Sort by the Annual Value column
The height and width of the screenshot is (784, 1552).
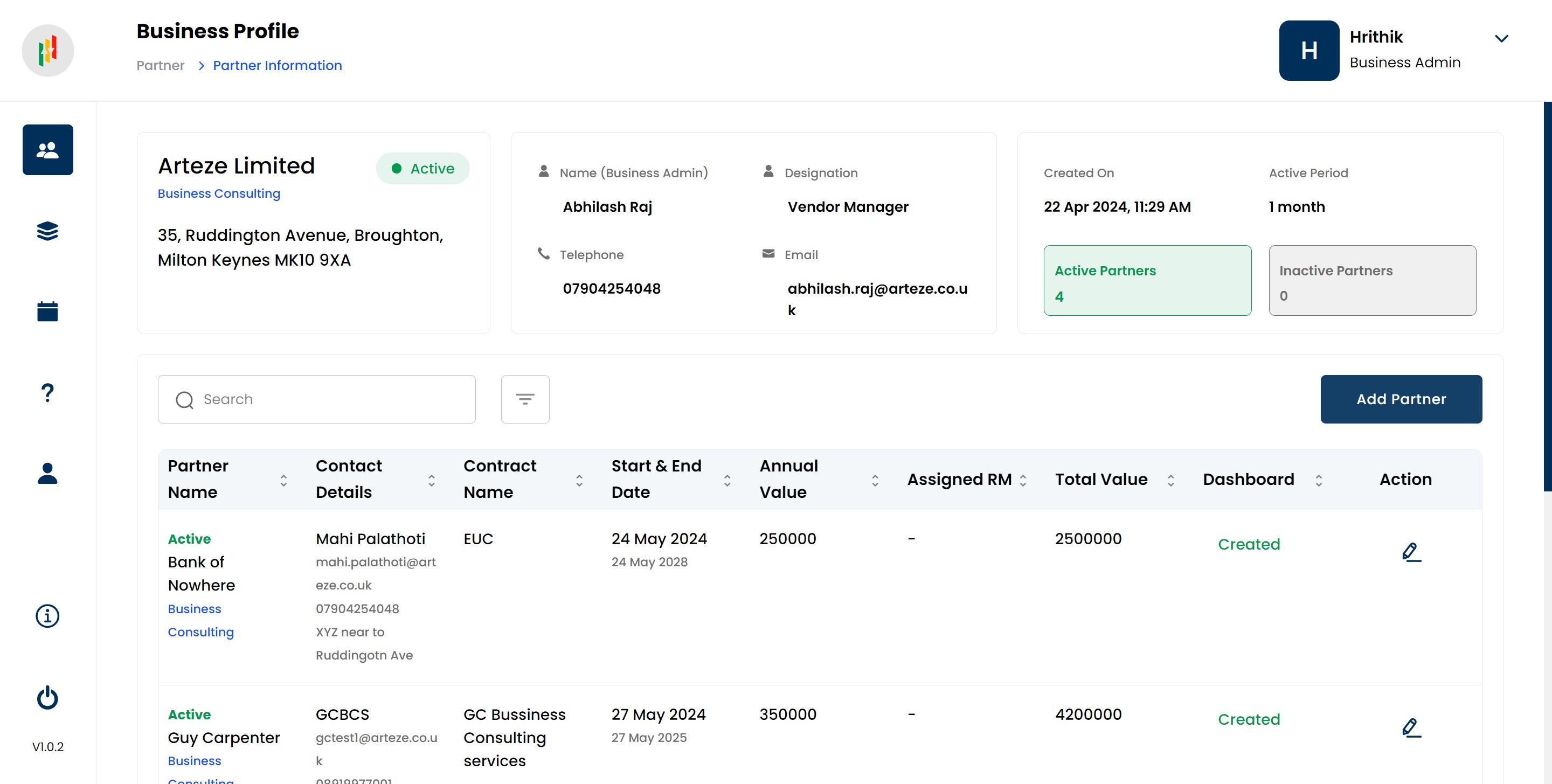tap(875, 480)
